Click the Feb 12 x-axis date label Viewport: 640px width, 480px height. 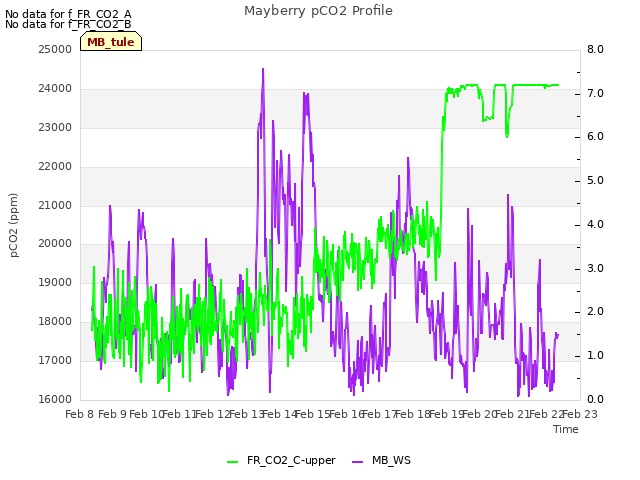[x=213, y=415]
